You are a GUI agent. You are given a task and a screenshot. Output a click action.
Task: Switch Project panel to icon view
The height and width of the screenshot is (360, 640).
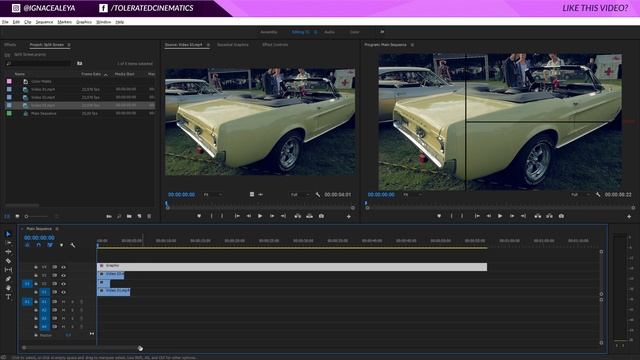point(17,216)
